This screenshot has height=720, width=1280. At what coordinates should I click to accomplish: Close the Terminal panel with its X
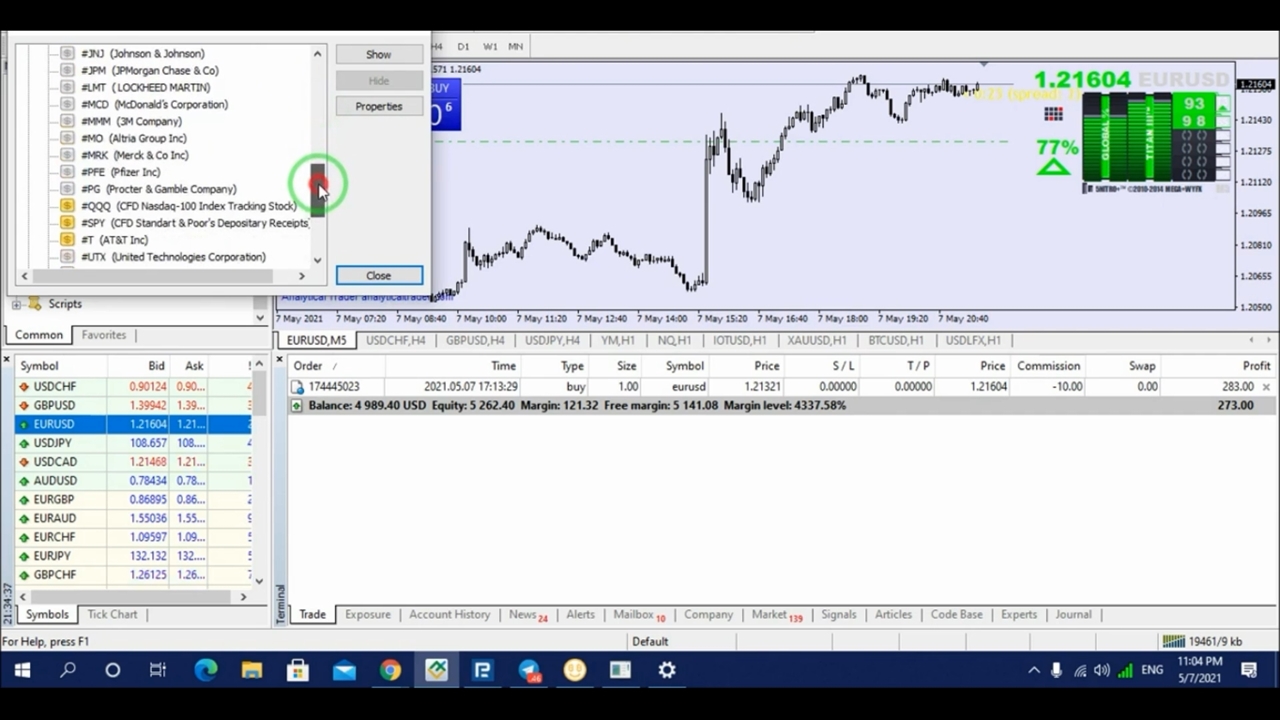[280, 359]
